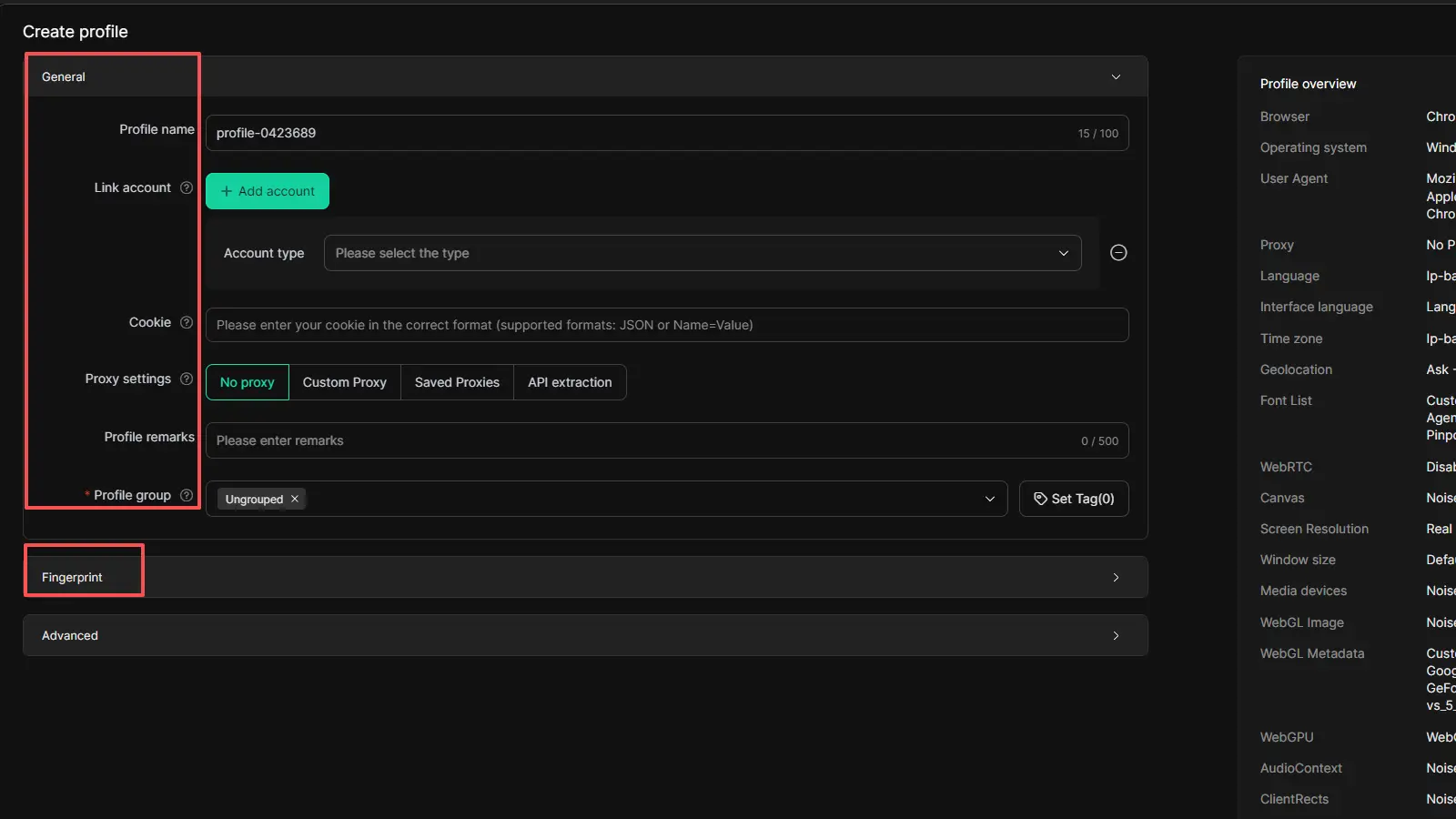Click the Profile remarks text field

[x=637, y=440]
